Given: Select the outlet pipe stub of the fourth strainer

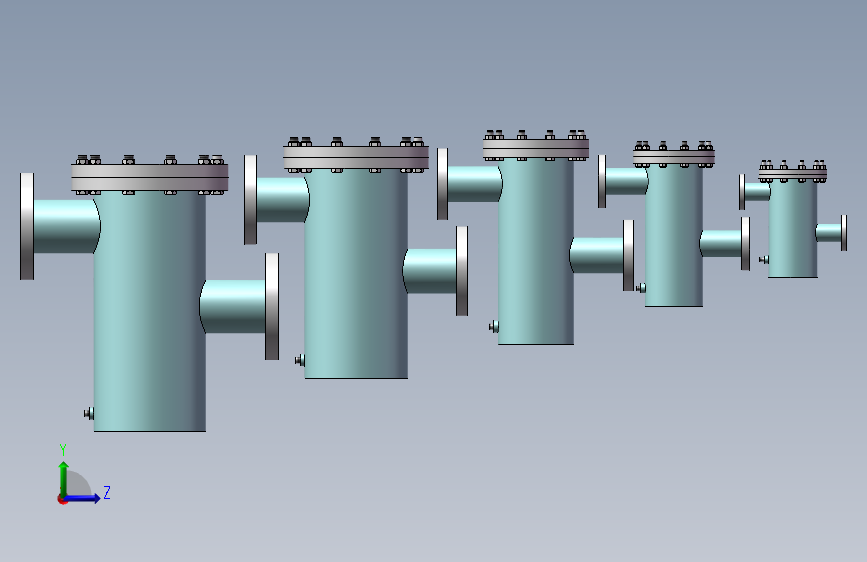Looking at the screenshot, I should 720,243.
